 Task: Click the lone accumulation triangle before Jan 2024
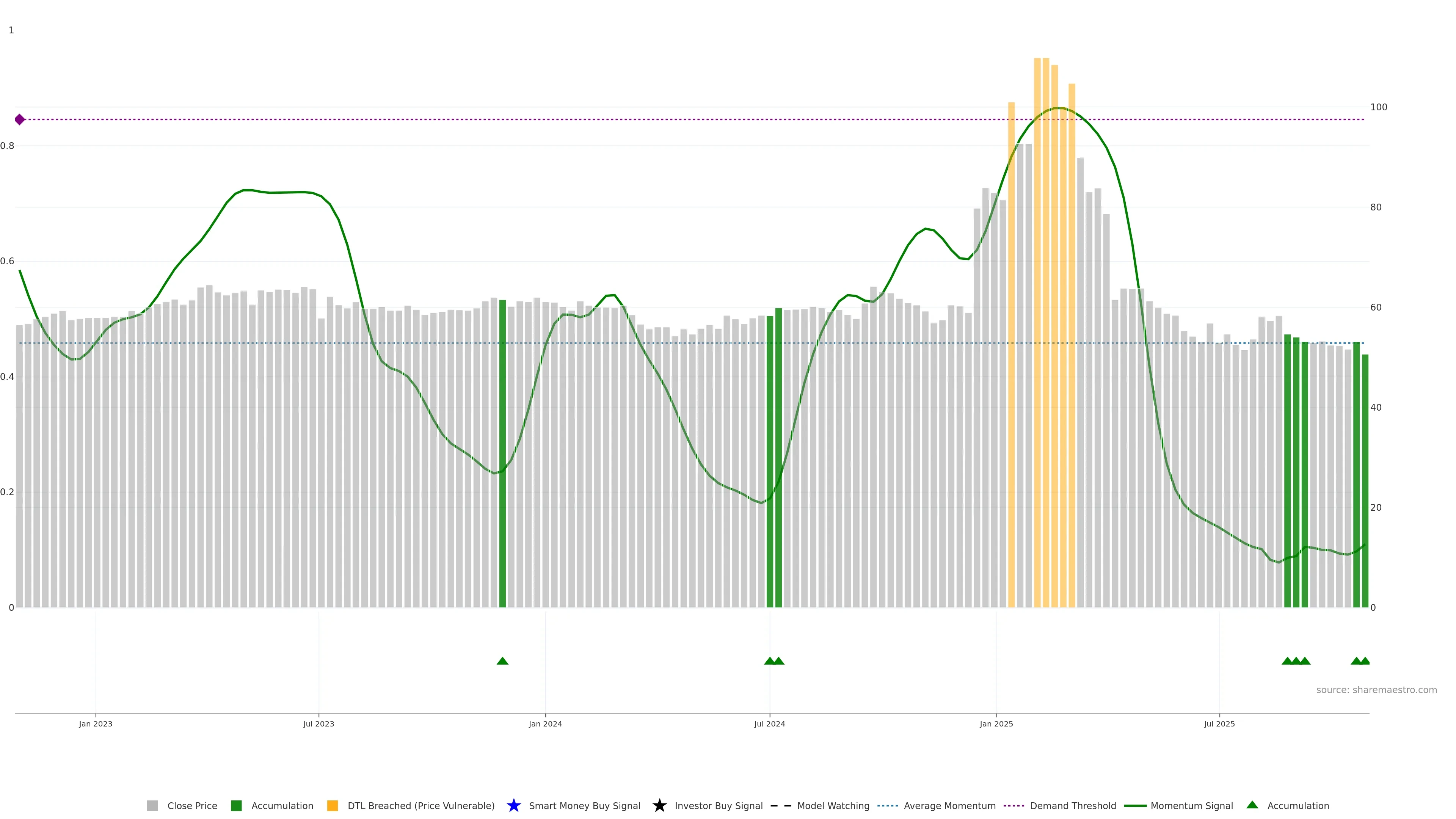pyautogui.click(x=502, y=661)
